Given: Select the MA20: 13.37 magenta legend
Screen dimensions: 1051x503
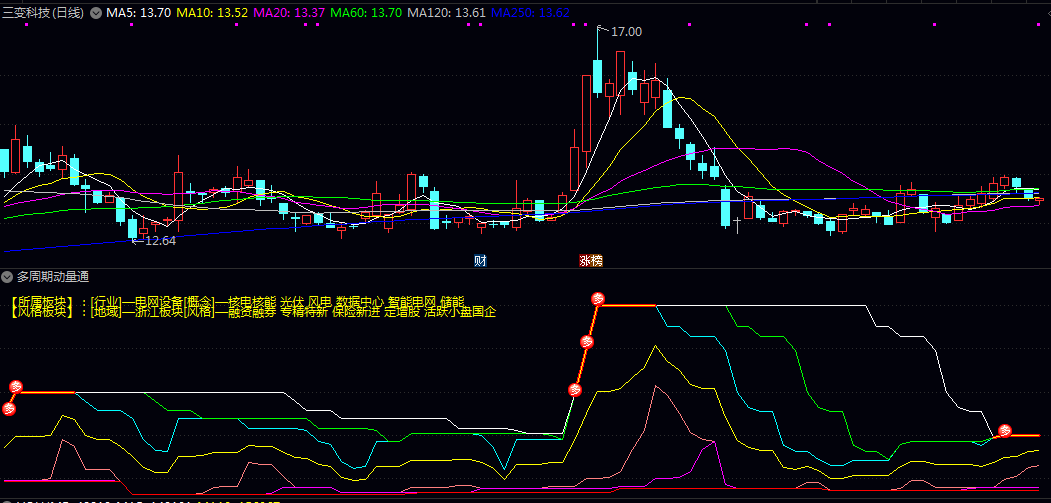Looking at the screenshot, I should pyautogui.click(x=289, y=13).
